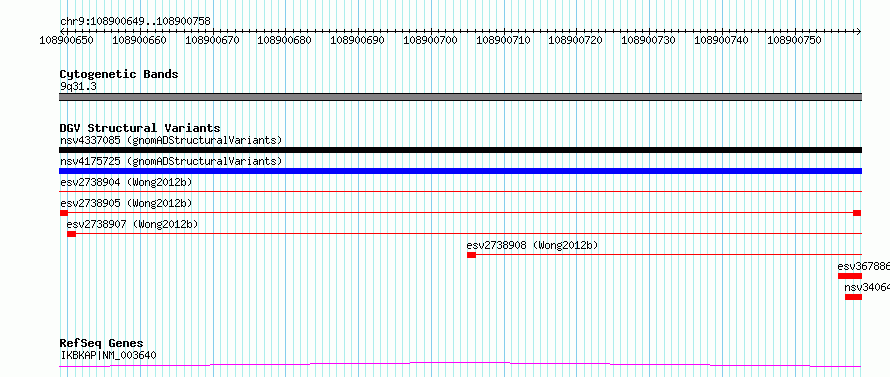Open the esv2738908 (Wong2012b) variant label
The image size is (890, 377).
tap(532, 245)
